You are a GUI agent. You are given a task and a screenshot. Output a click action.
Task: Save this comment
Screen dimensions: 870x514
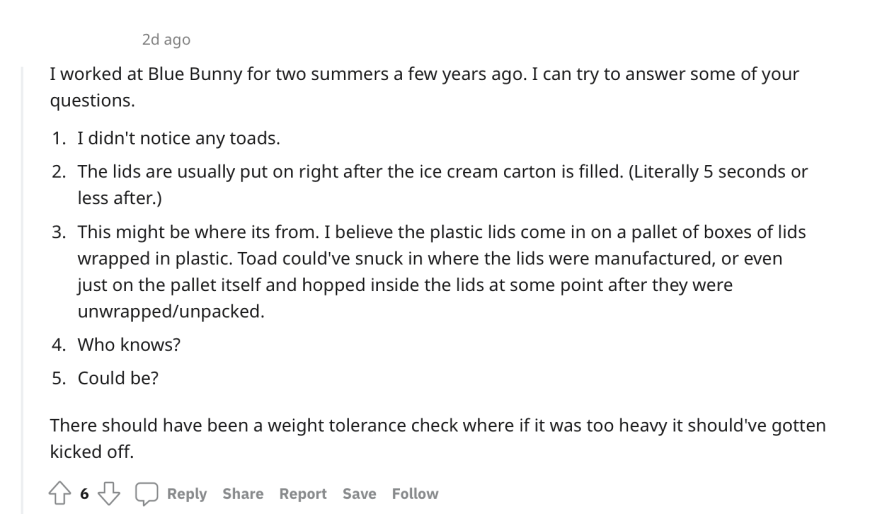click(x=359, y=493)
